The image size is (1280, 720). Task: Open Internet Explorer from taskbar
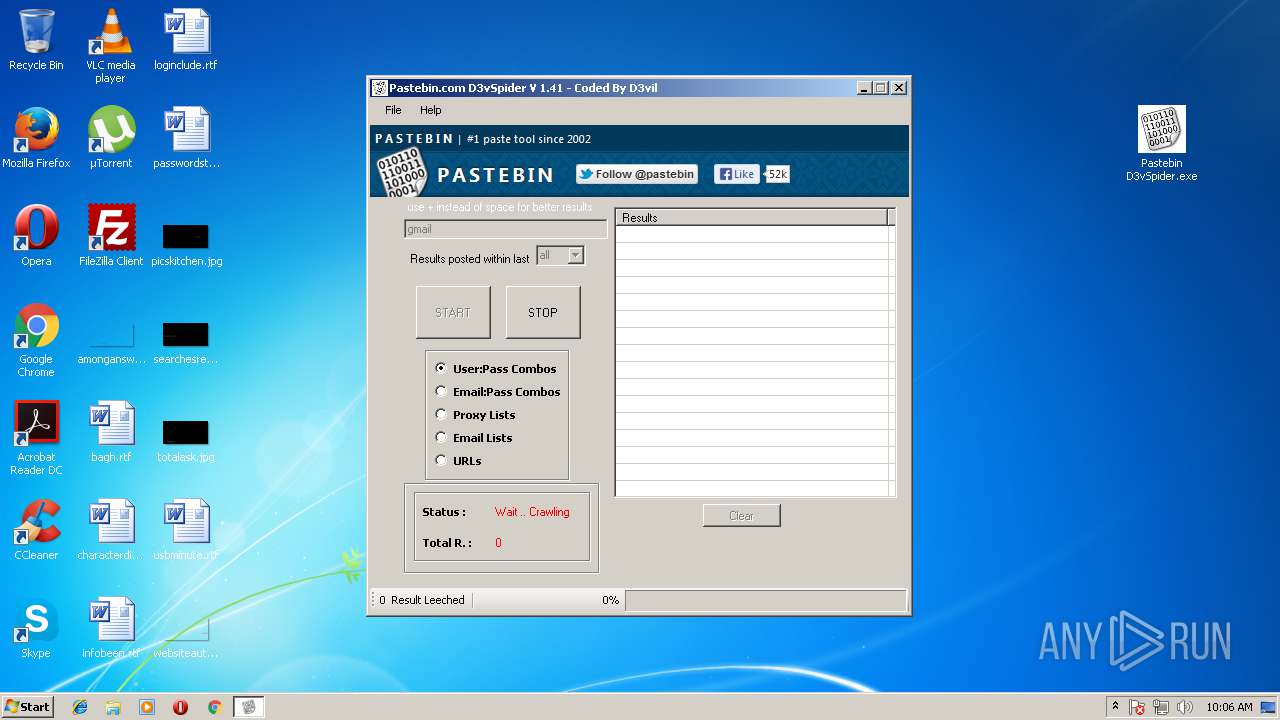tap(80, 707)
